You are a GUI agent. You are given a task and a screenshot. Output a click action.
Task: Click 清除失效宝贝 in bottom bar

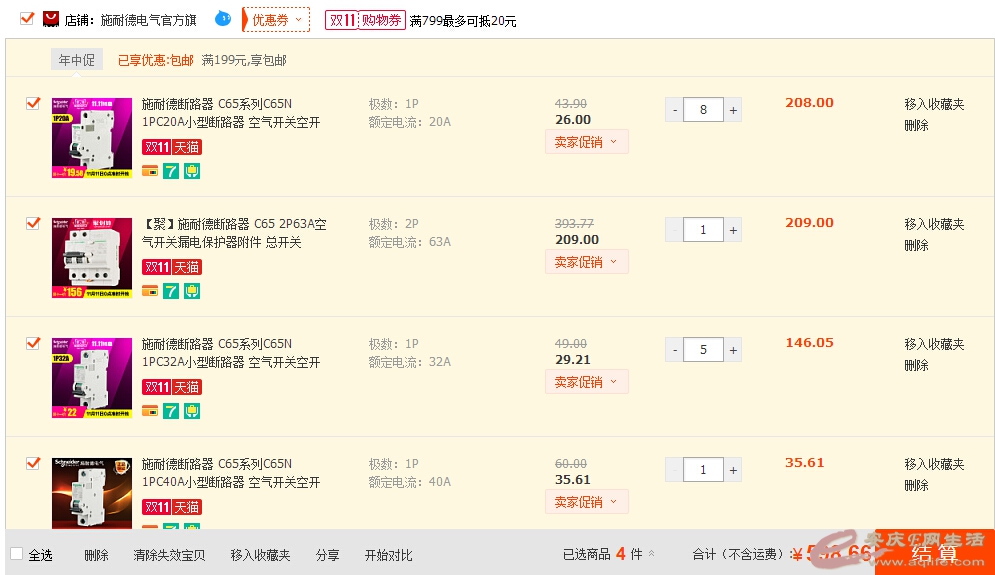coord(169,555)
